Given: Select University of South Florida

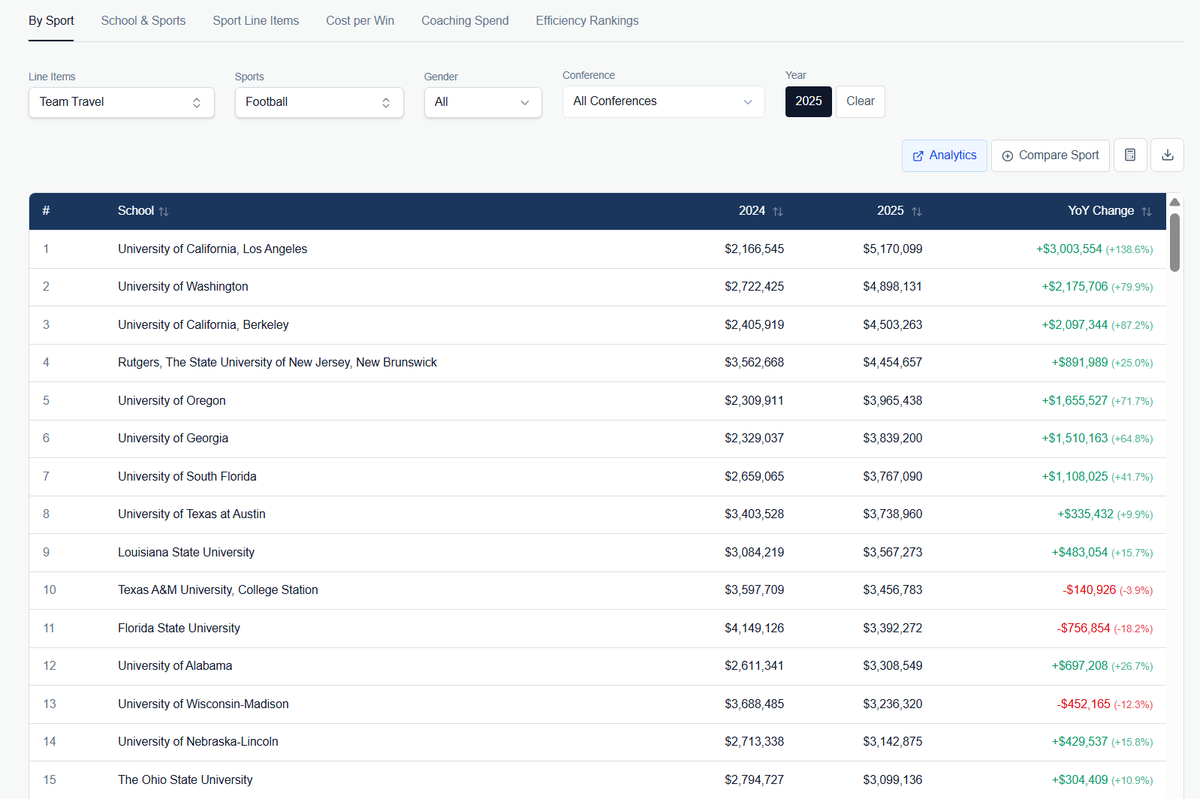Looking at the screenshot, I should pos(187,476).
